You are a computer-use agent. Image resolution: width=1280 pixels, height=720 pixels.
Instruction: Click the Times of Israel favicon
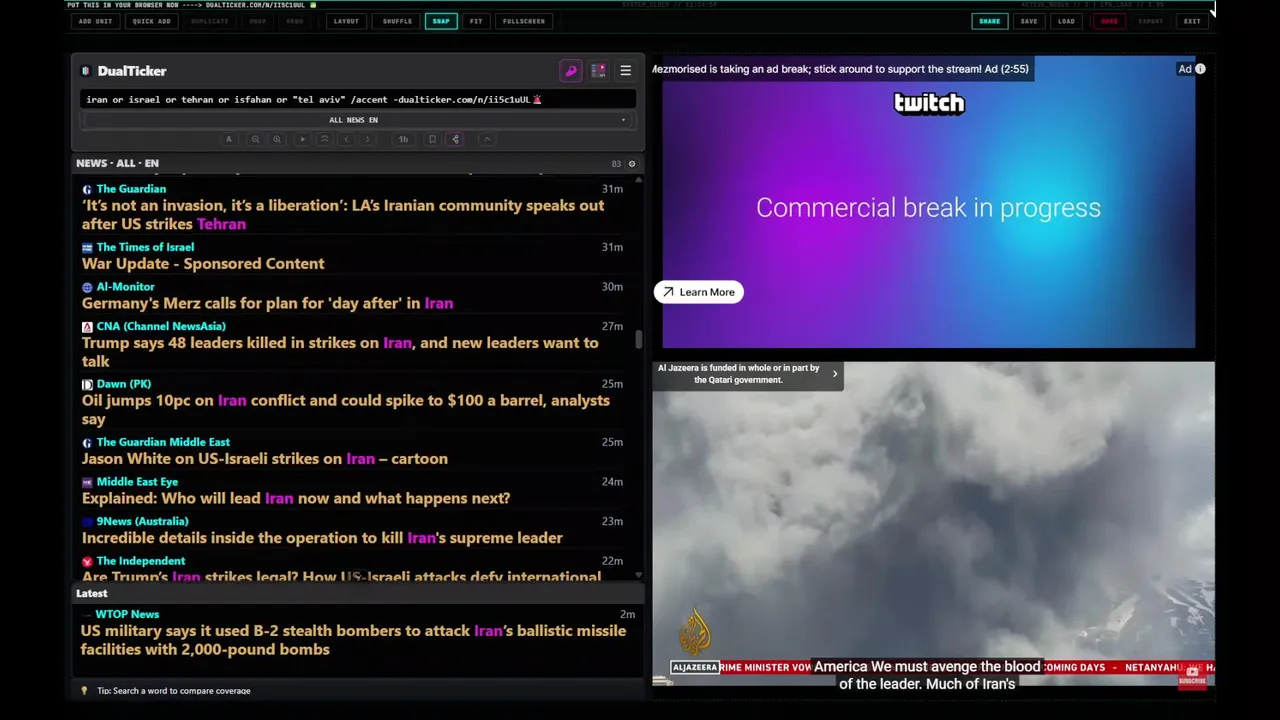(x=87, y=247)
